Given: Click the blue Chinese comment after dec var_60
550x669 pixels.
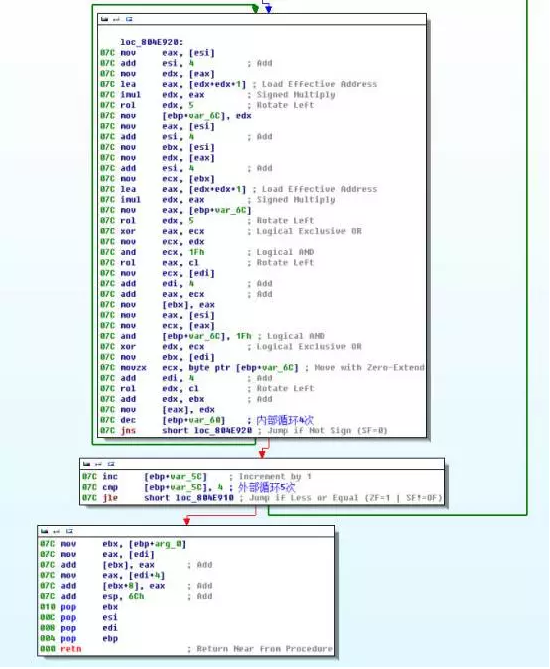Looking at the screenshot, I should [285, 420].
